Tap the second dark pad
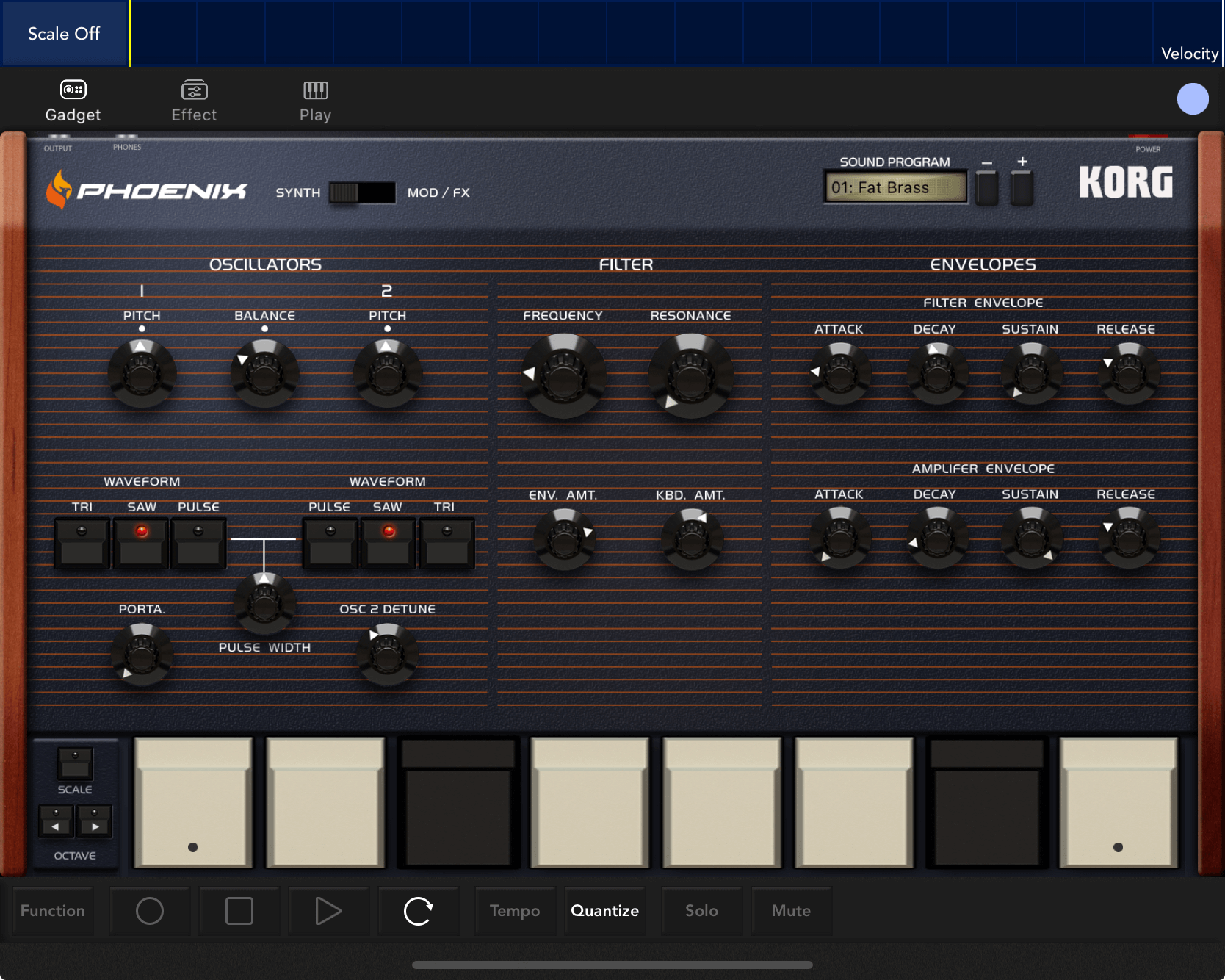The image size is (1225, 980). coord(986,803)
